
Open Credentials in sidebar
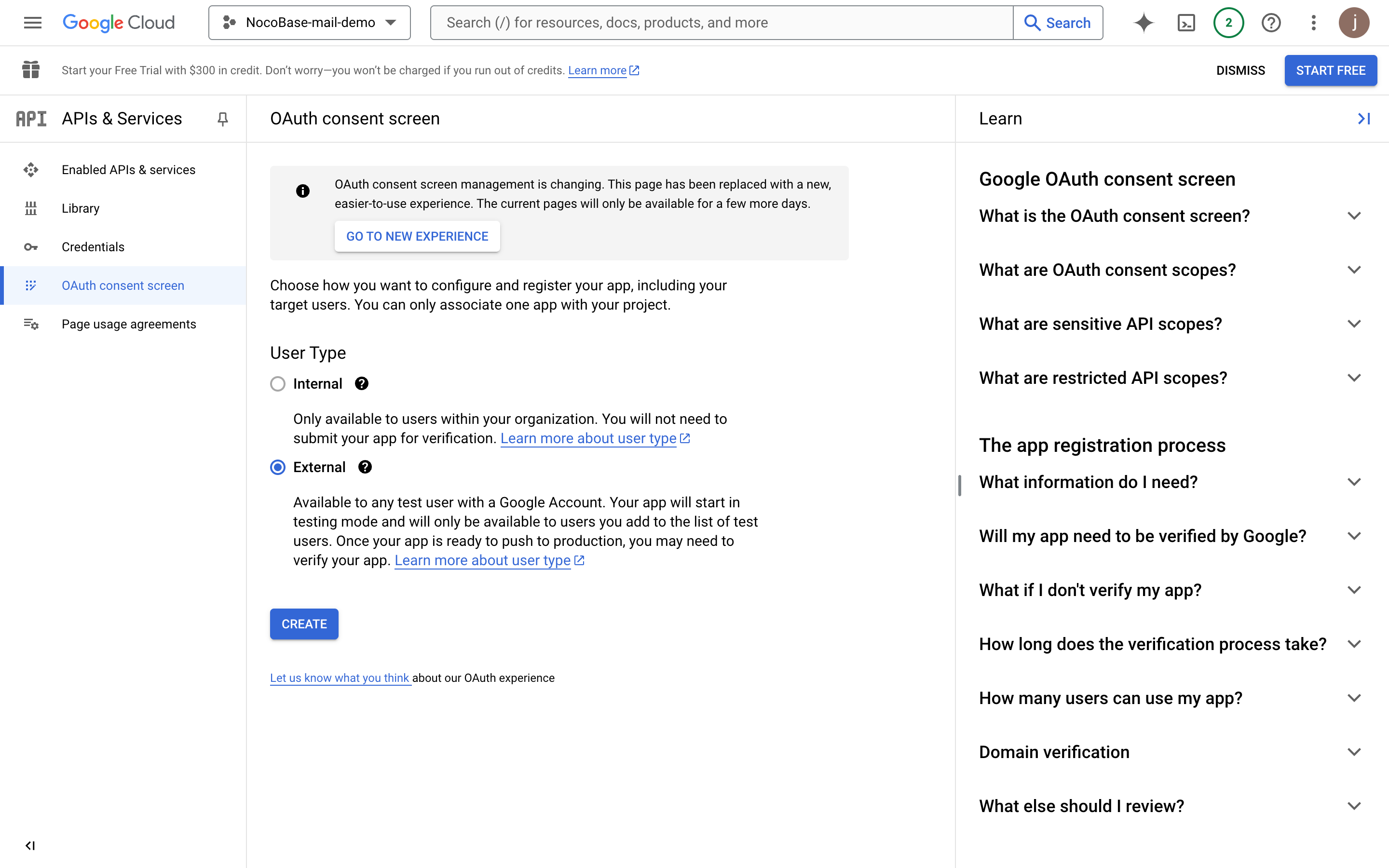coord(93,247)
